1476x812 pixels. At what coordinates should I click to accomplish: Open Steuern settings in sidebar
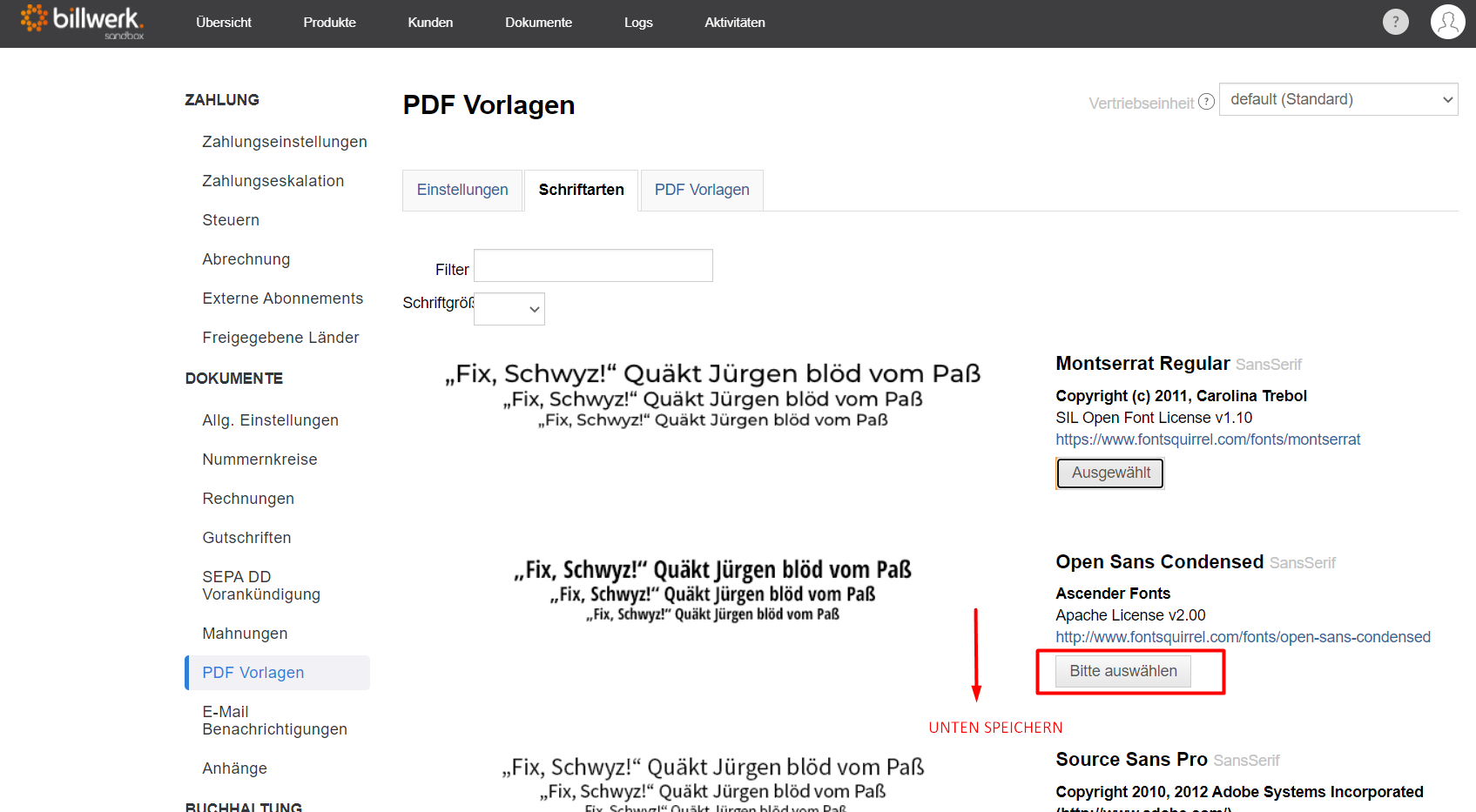[x=231, y=220]
